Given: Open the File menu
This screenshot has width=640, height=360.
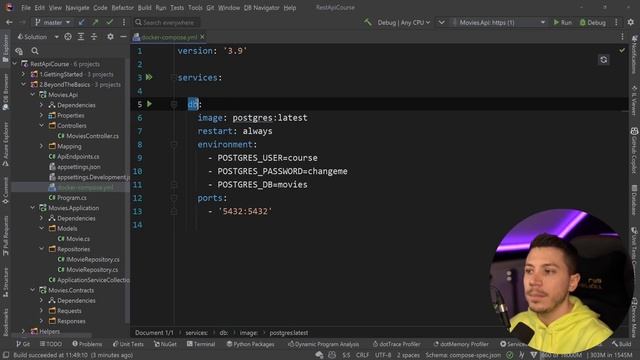Looking at the screenshot, I should 26,8.
